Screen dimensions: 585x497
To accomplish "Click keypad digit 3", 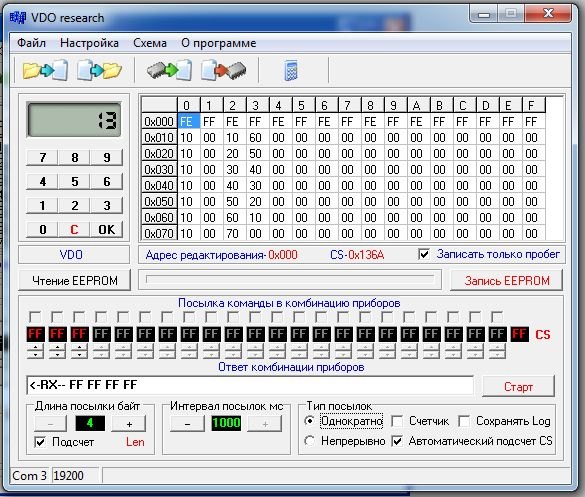I will pyautogui.click(x=107, y=205).
